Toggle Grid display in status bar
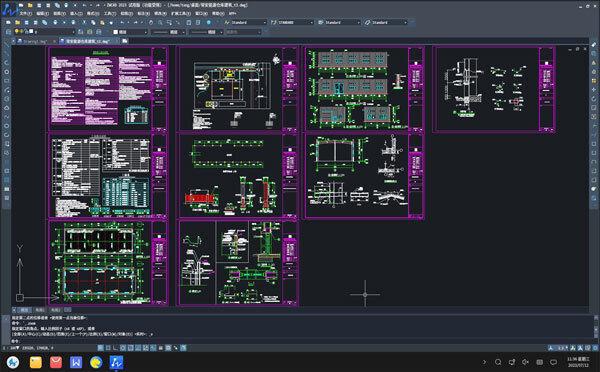The image size is (600, 372). click(108, 348)
